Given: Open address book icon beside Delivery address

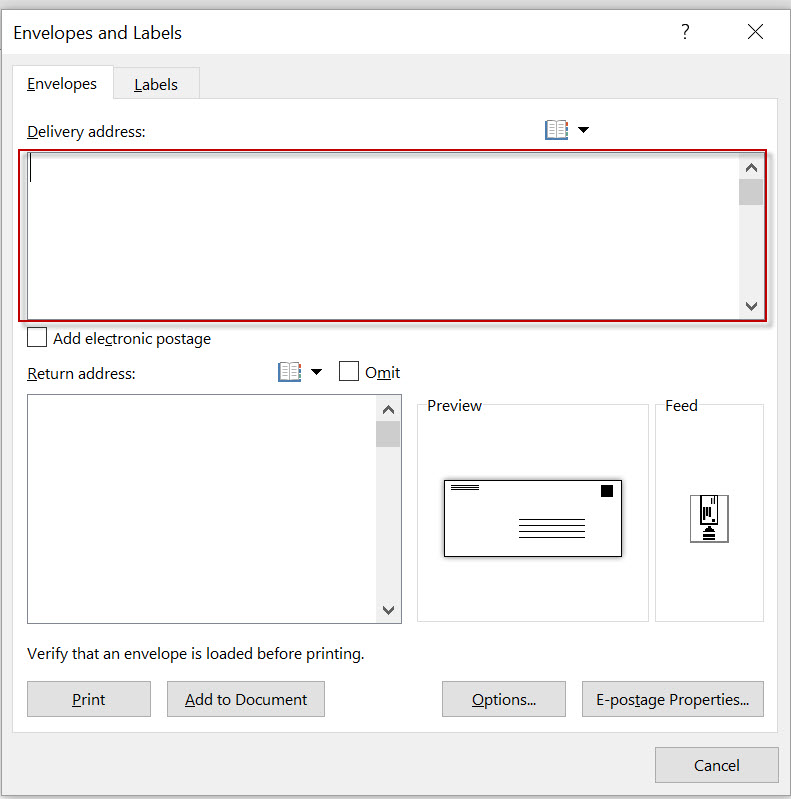Looking at the screenshot, I should click(556, 130).
